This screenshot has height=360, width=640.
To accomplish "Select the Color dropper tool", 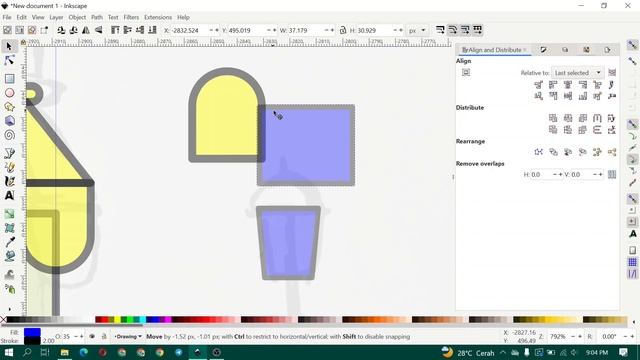I will click(9, 242).
